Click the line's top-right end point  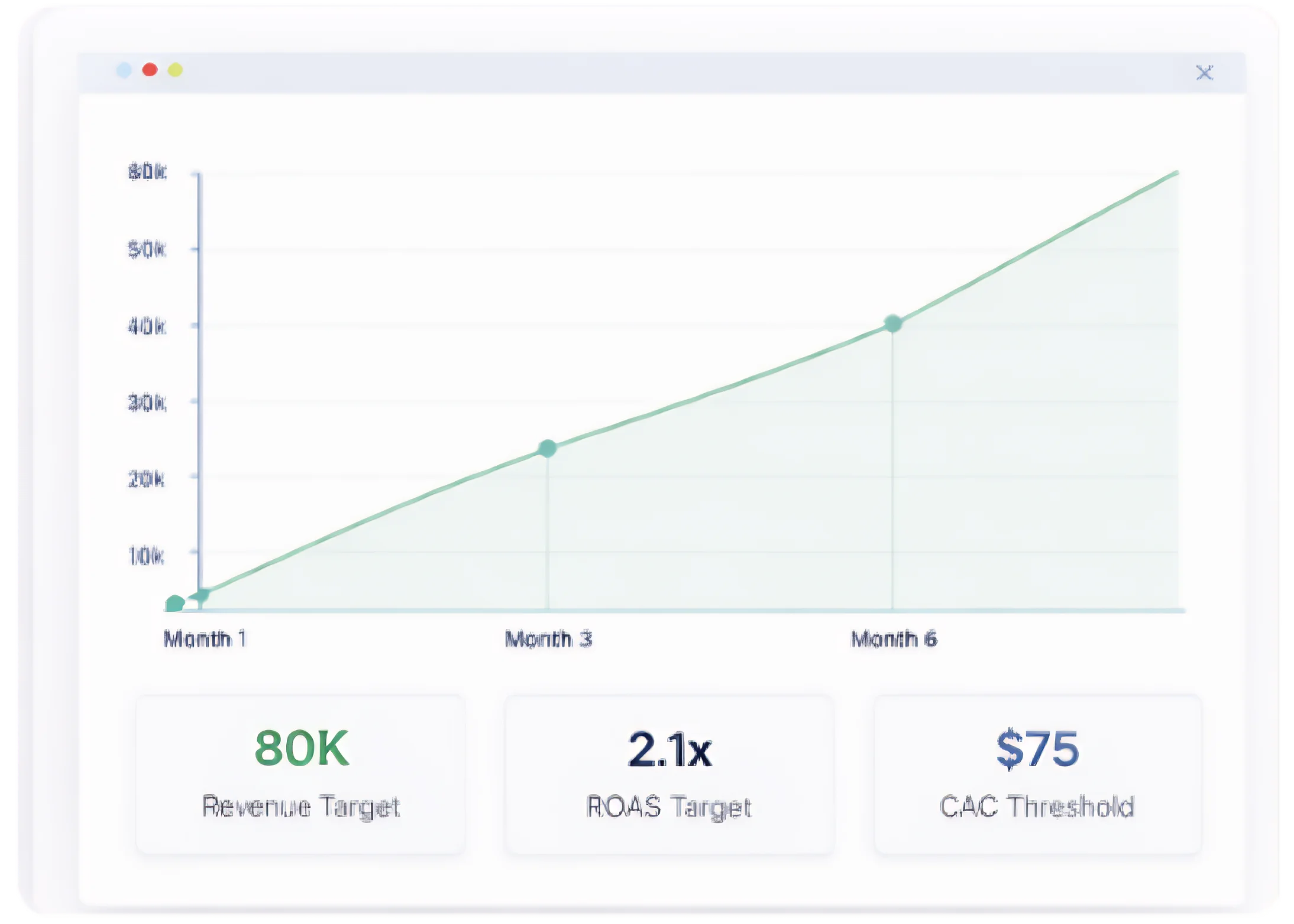coord(1176,173)
